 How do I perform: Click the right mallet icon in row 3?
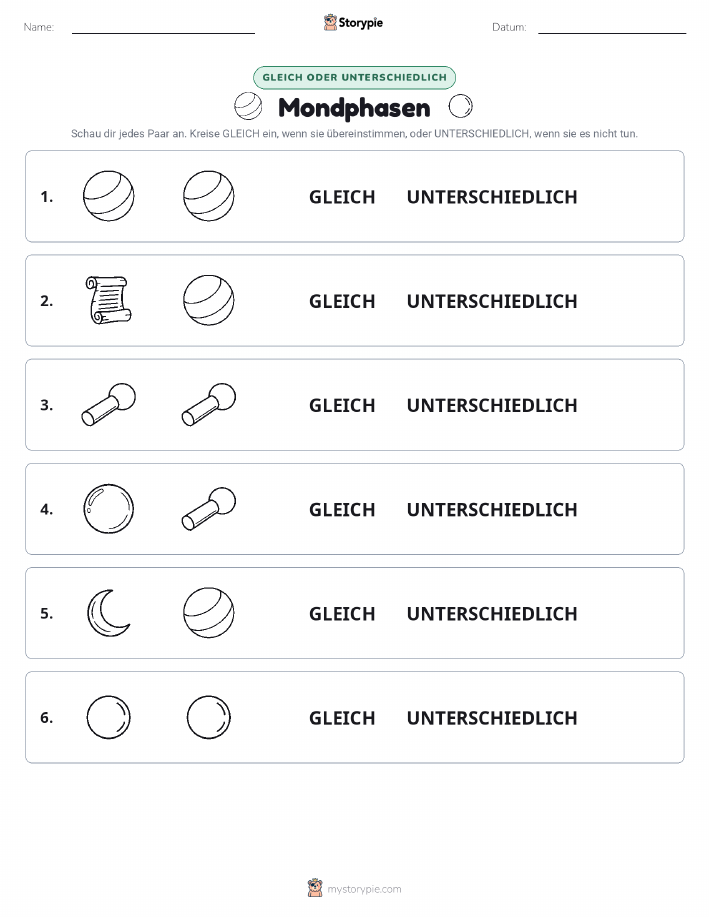[209, 404]
